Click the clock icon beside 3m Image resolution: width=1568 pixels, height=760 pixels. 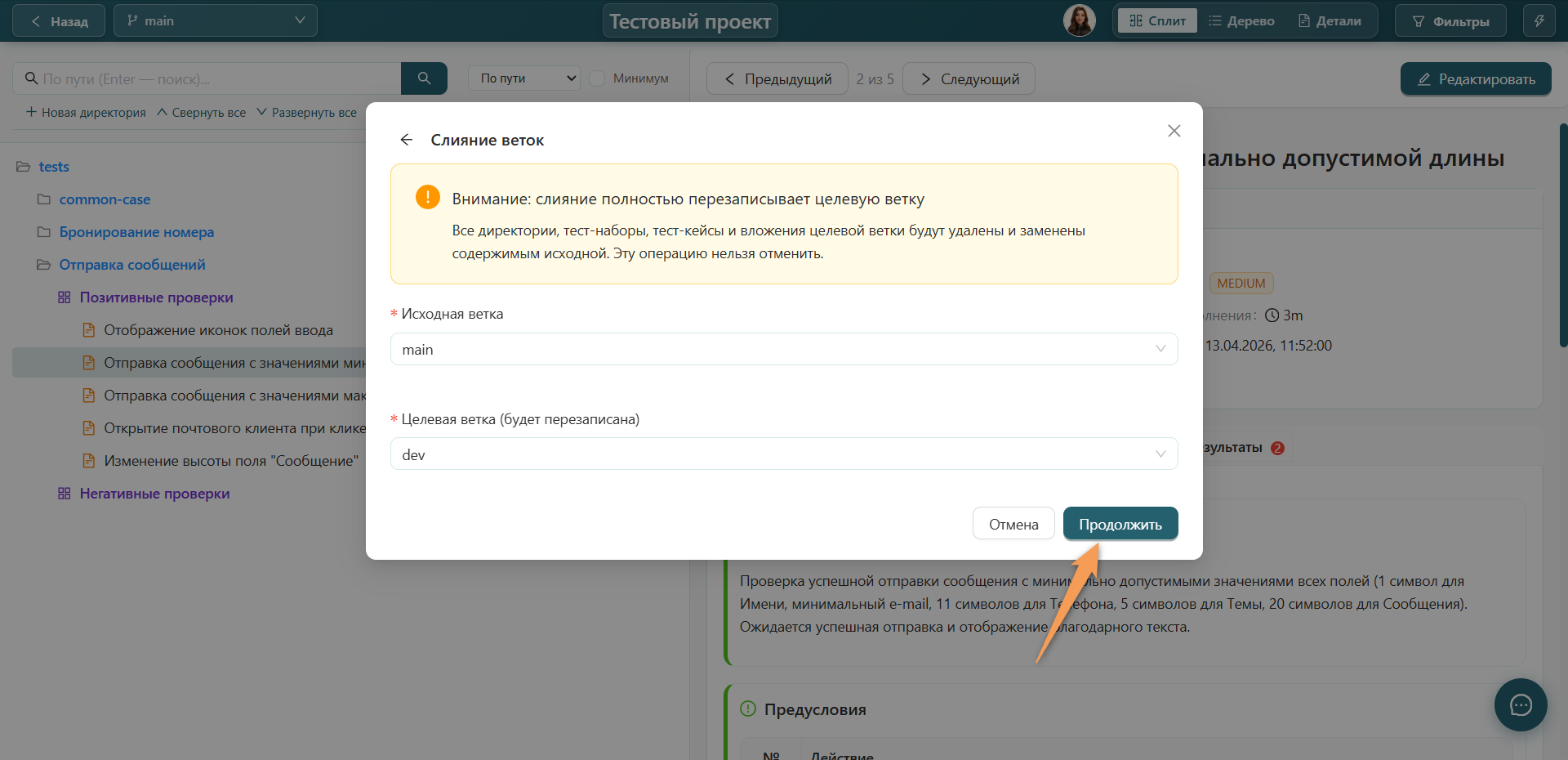(x=1272, y=315)
